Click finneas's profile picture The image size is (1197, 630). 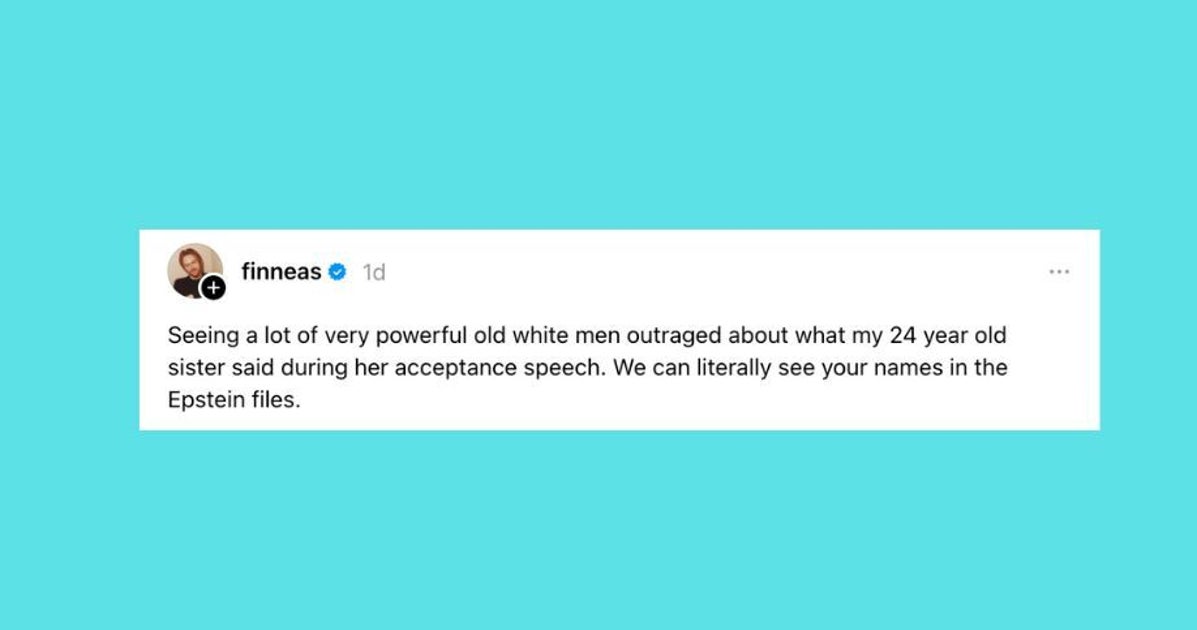pos(193,268)
